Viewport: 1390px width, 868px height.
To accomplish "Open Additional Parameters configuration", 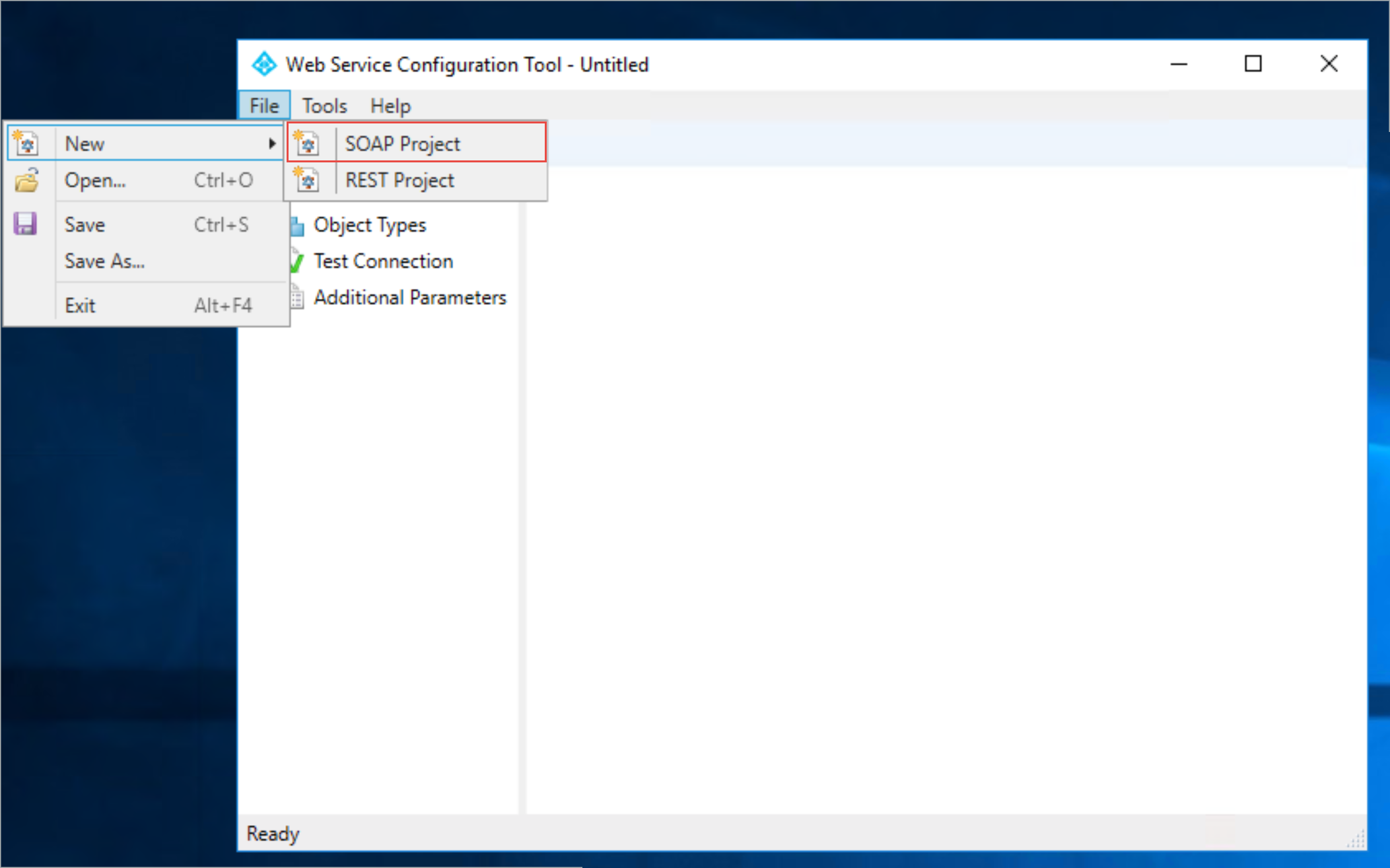I will pos(409,298).
